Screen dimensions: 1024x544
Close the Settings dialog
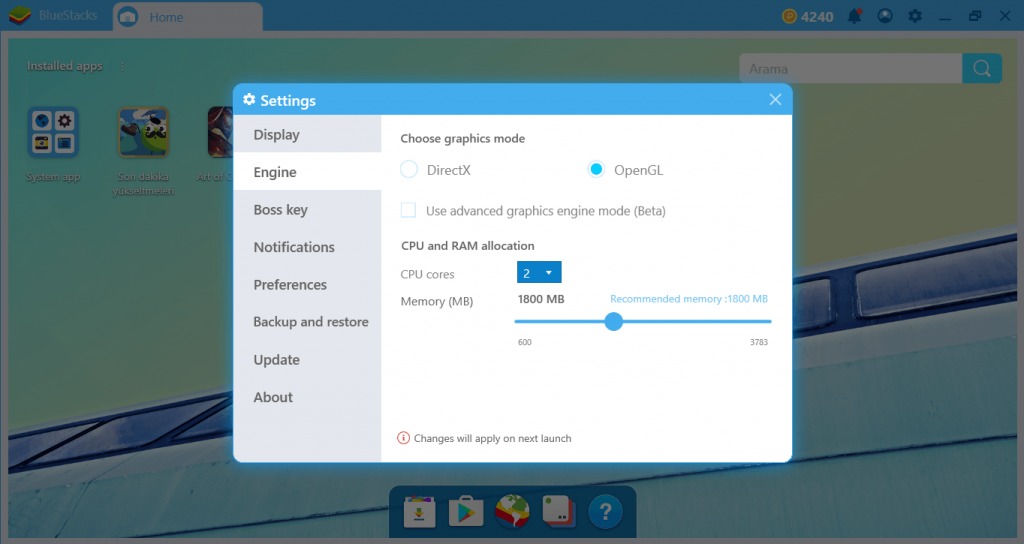click(775, 99)
